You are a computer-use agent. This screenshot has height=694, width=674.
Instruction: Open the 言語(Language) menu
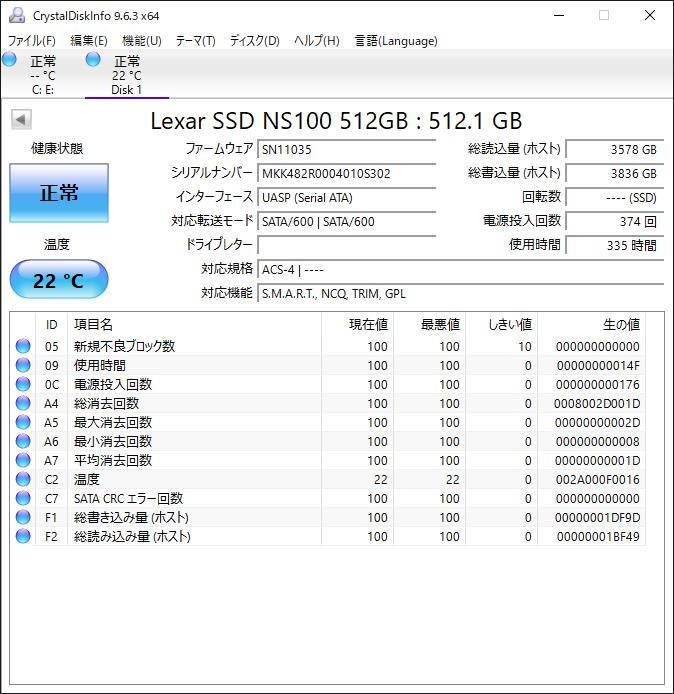coord(396,41)
